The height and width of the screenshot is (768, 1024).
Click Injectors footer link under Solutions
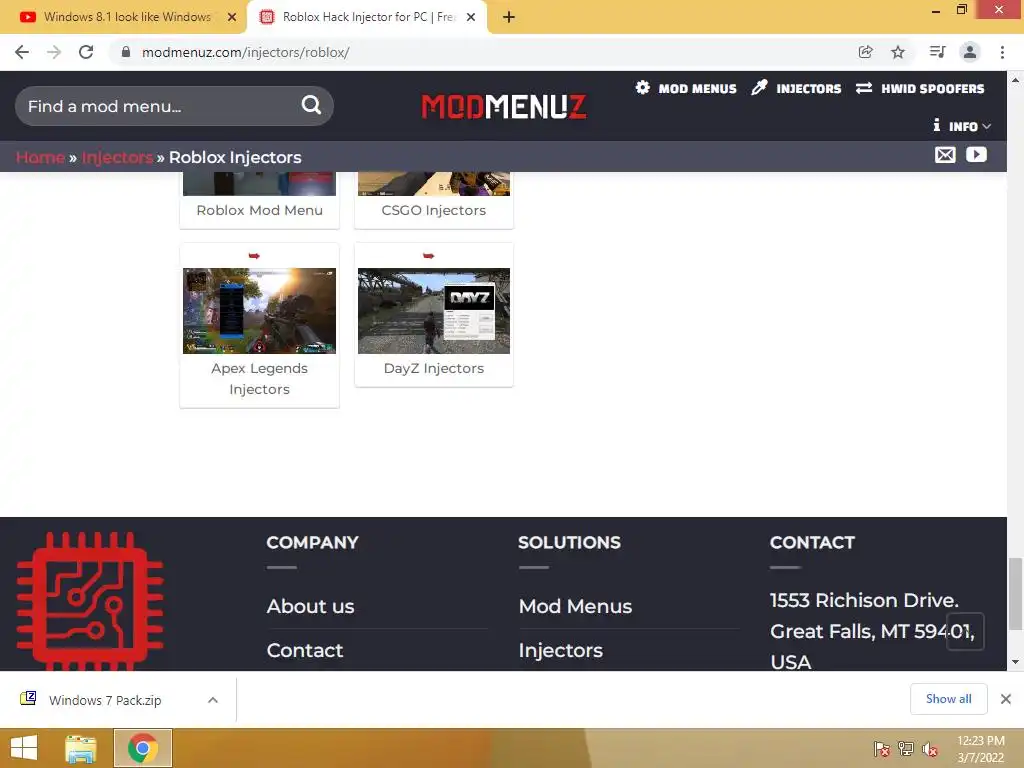(x=560, y=650)
